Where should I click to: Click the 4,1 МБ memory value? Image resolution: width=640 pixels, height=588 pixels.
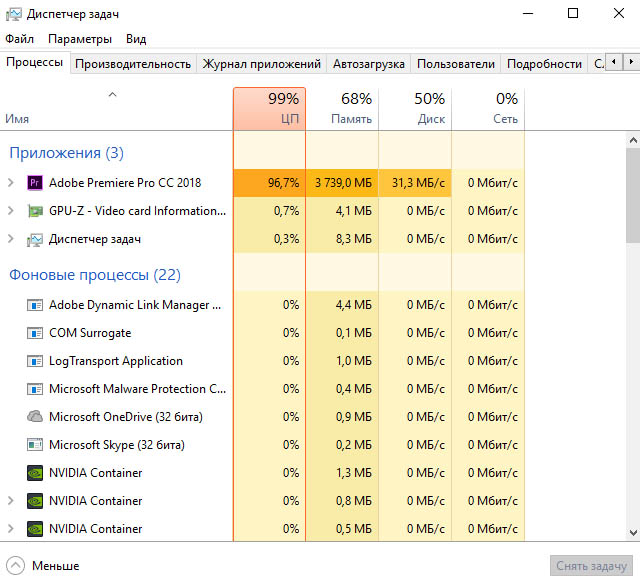coord(353,211)
